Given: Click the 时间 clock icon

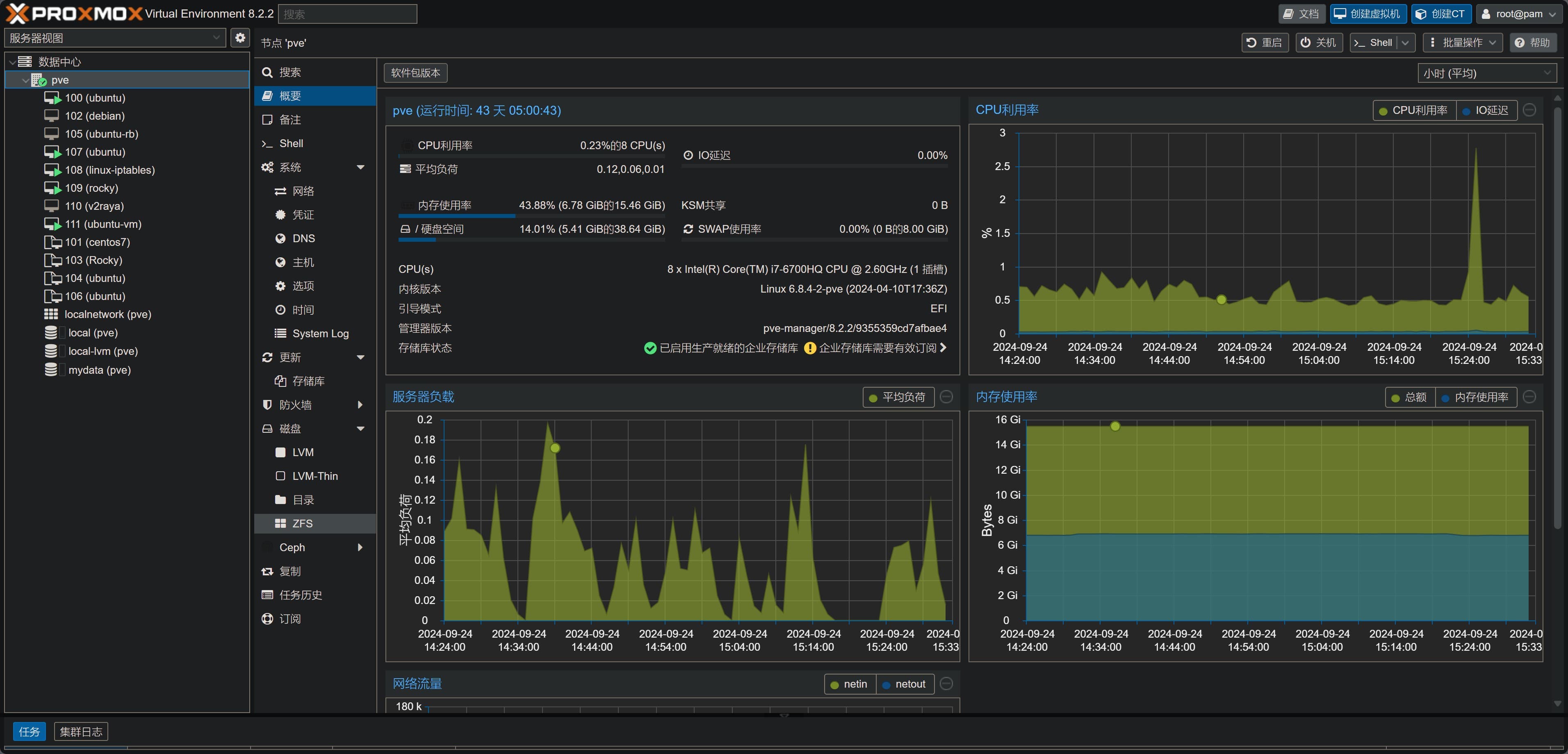Looking at the screenshot, I should tap(280, 310).
